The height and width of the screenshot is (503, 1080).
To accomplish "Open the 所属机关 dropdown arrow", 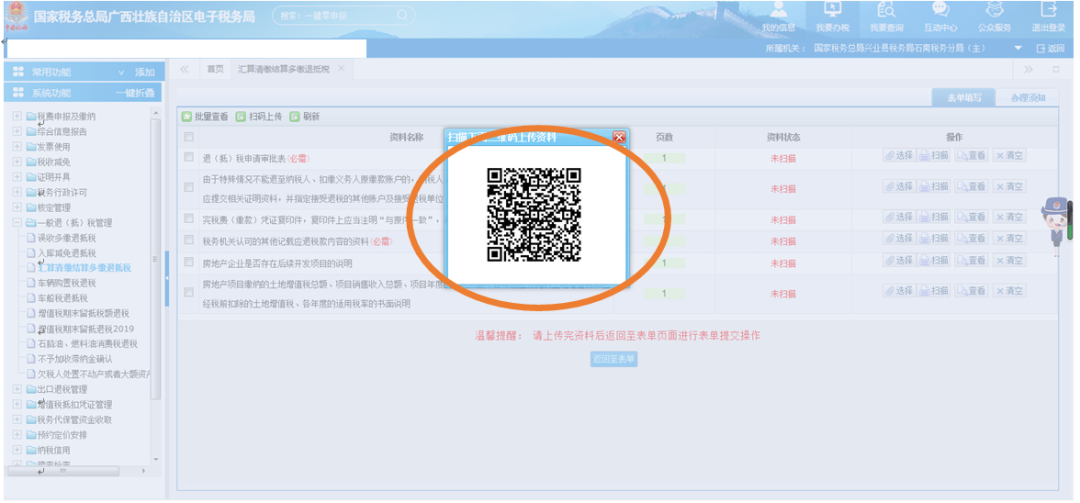I will point(1018,48).
